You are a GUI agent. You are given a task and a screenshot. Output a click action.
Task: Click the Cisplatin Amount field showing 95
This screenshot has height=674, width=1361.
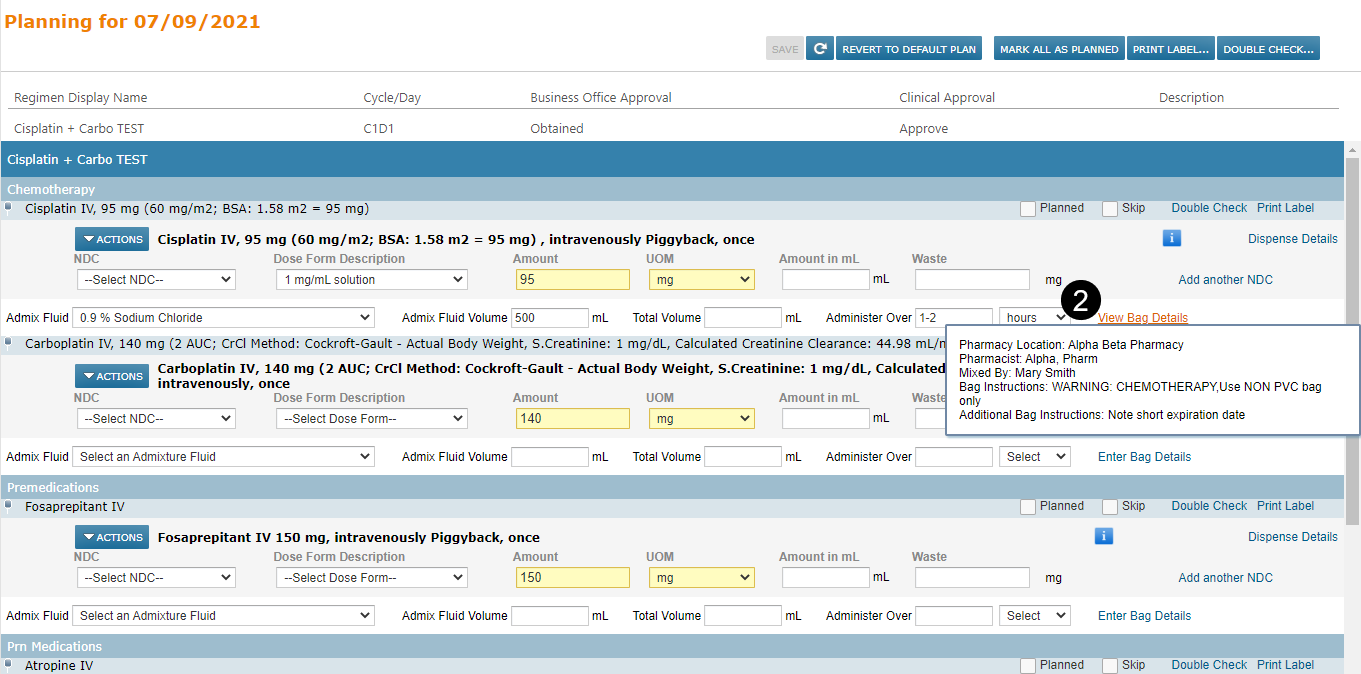point(572,280)
